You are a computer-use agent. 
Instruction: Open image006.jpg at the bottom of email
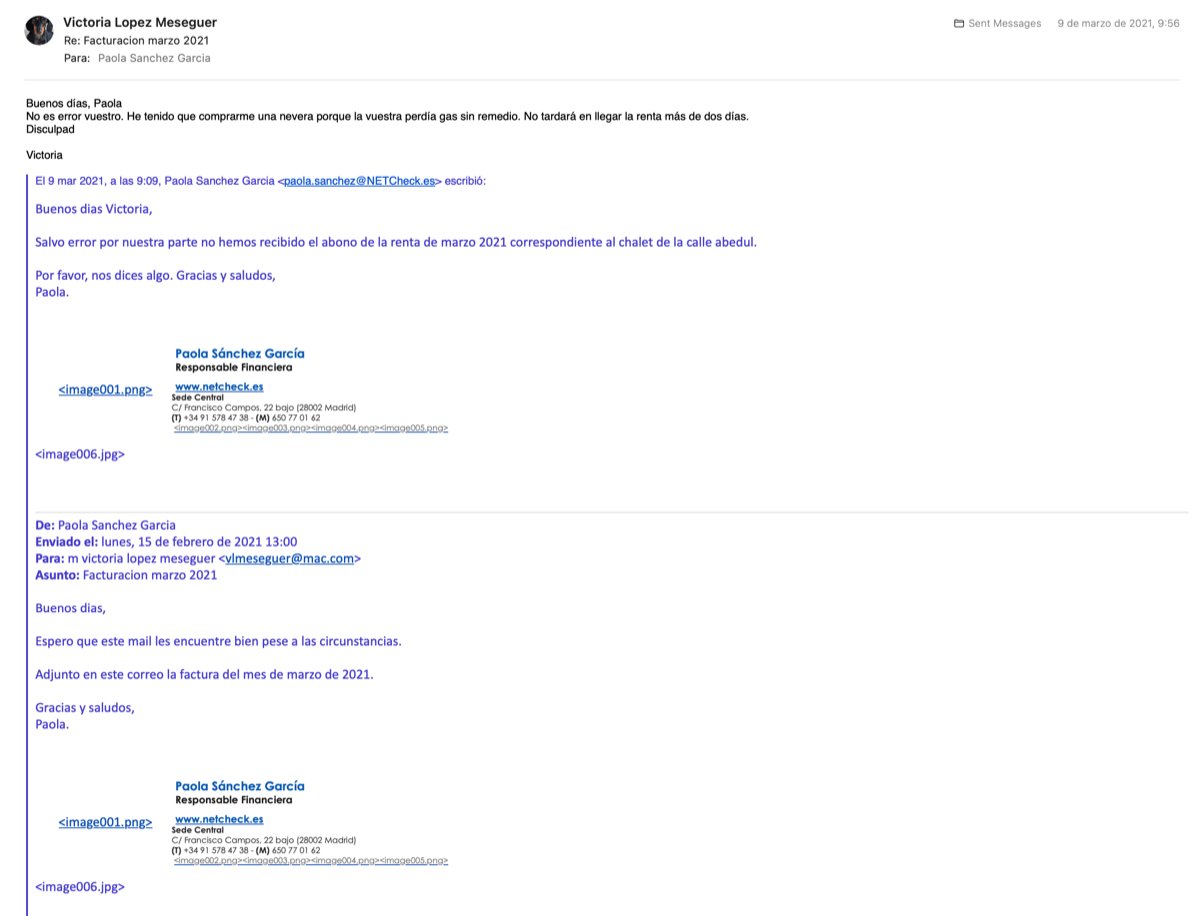tap(80, 886)
